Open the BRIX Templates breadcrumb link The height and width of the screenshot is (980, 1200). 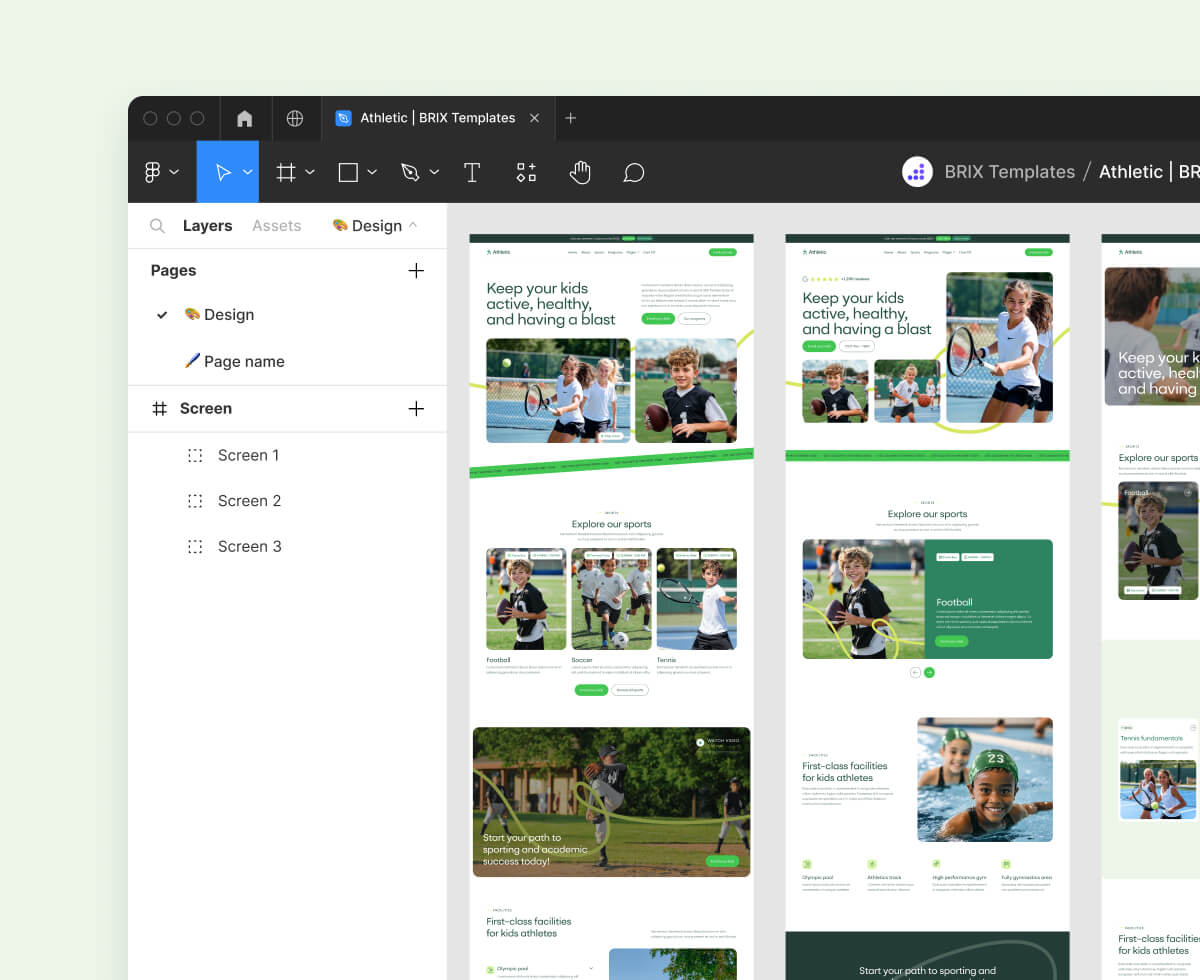(1010, 171)
